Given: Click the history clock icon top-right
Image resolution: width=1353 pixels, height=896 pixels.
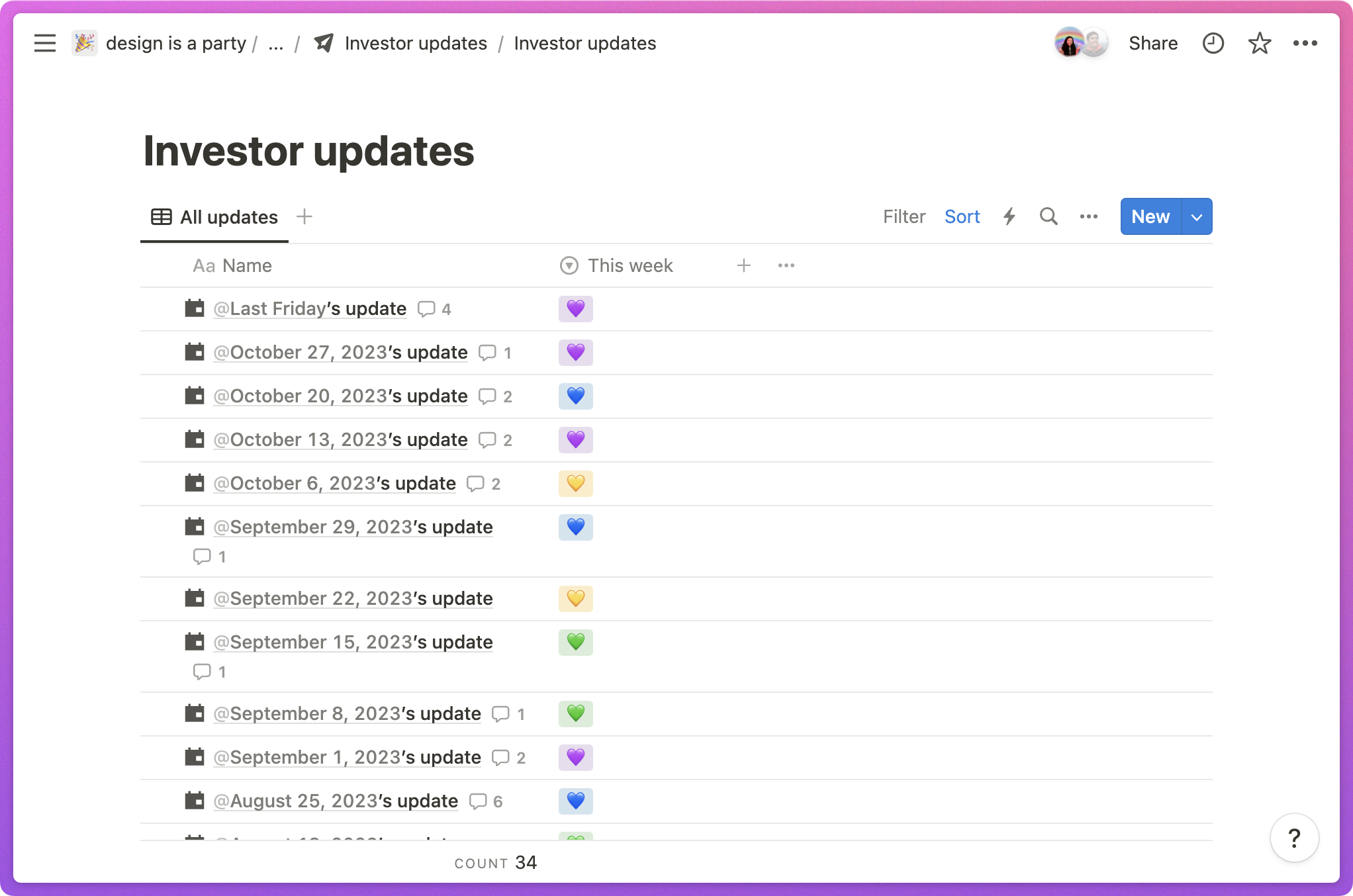Looking at the screenshot, I should click(x=1211, y=43).
